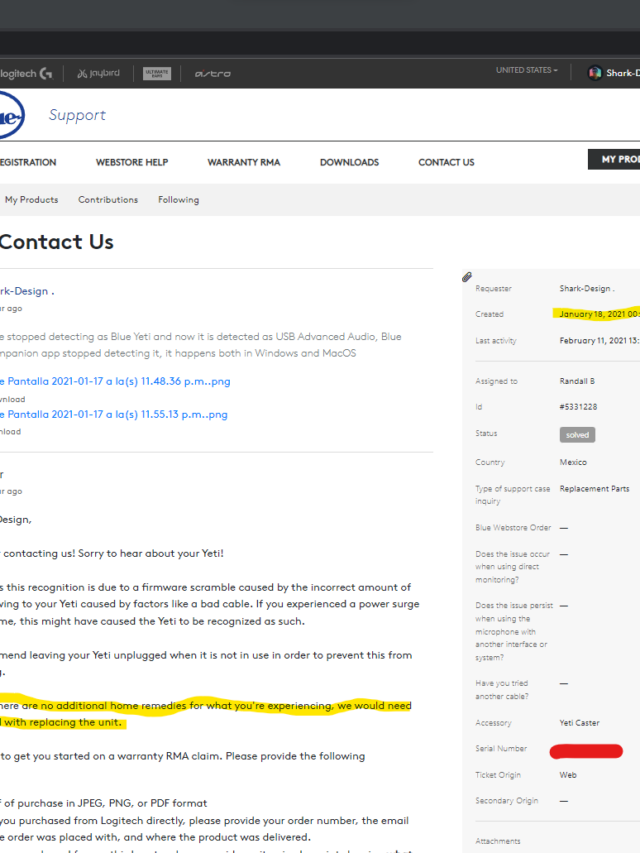Open the Warranty RMA menu

point(244,162)
